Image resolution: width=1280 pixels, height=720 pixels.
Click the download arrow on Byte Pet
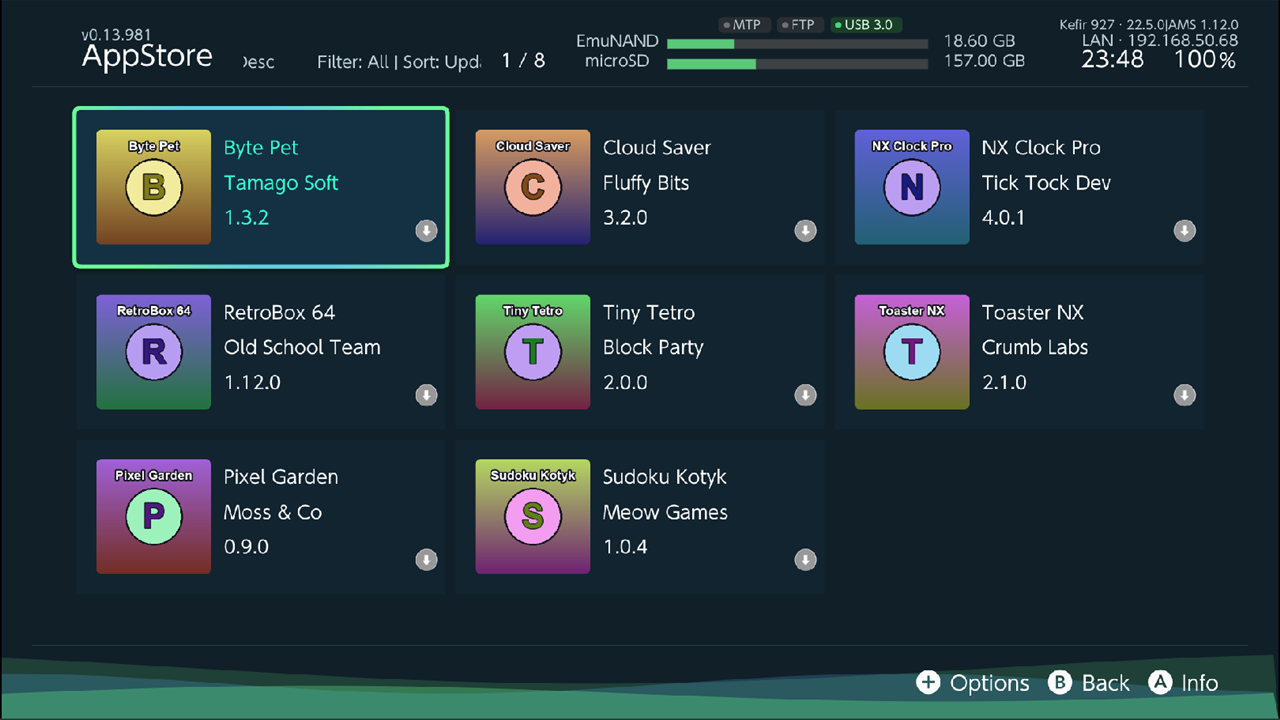pyautogui.click(x=426, y=231)
